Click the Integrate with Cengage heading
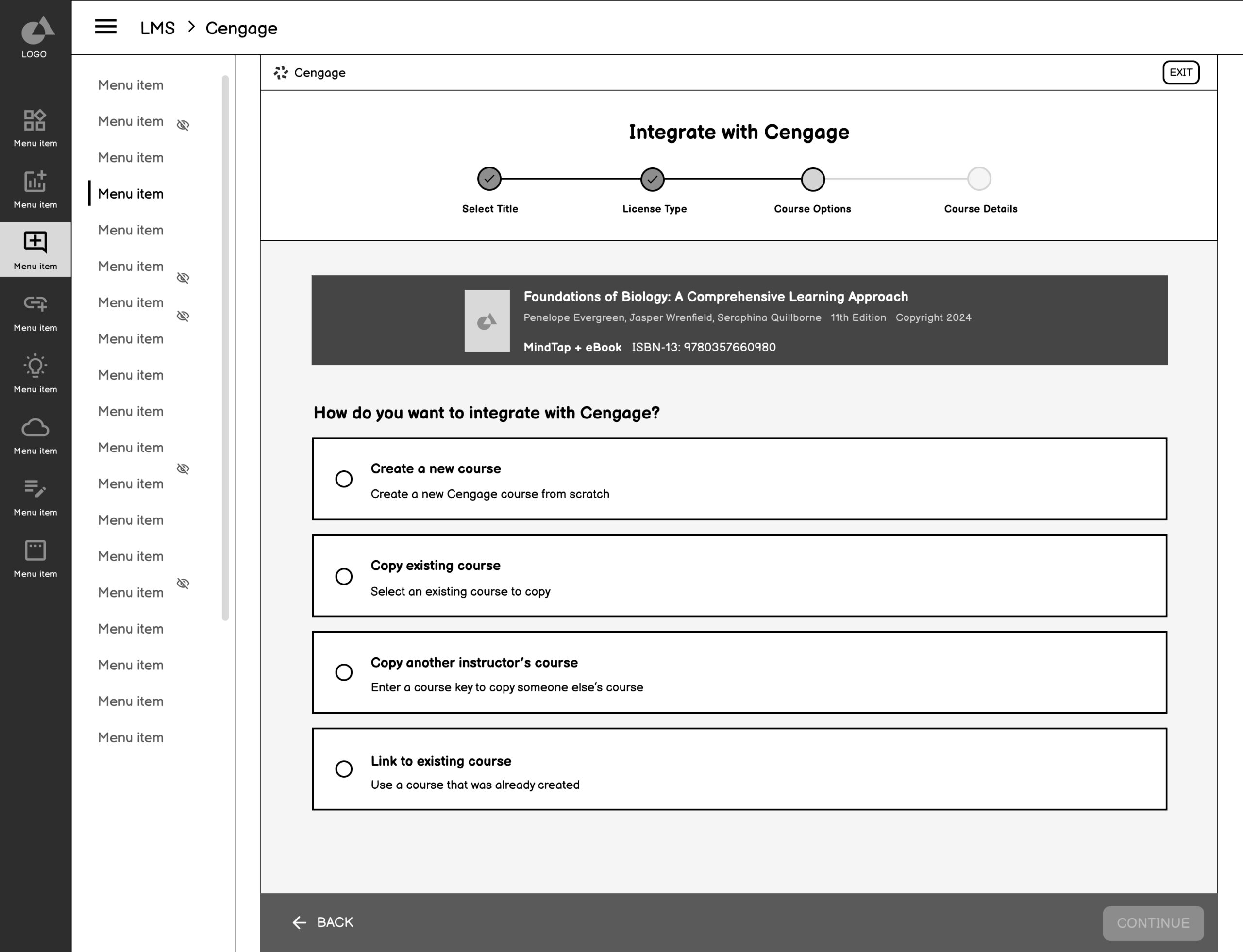Image resolution: width=1243 pixels, height=952 pixels. click(739, 132)
